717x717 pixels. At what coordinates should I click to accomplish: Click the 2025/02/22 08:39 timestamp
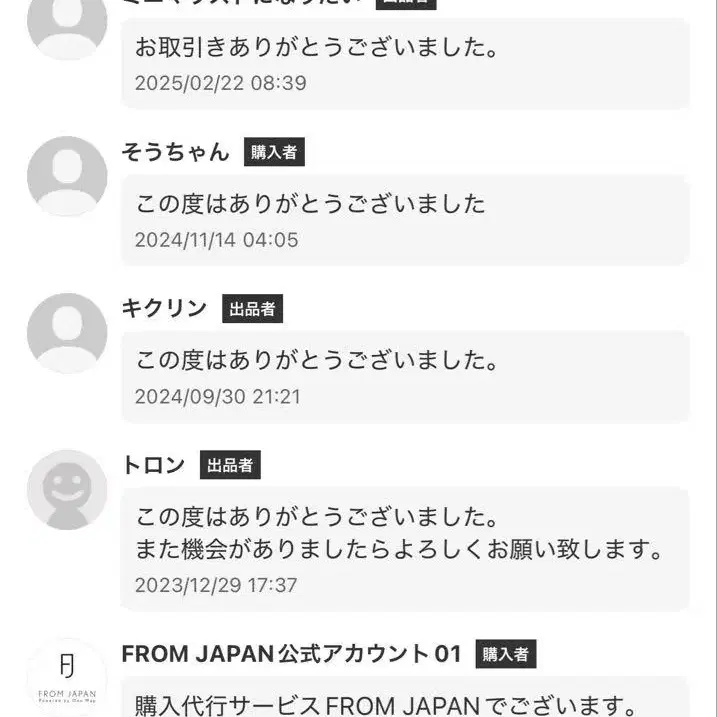pyautogui.click(x=220, y=83)
